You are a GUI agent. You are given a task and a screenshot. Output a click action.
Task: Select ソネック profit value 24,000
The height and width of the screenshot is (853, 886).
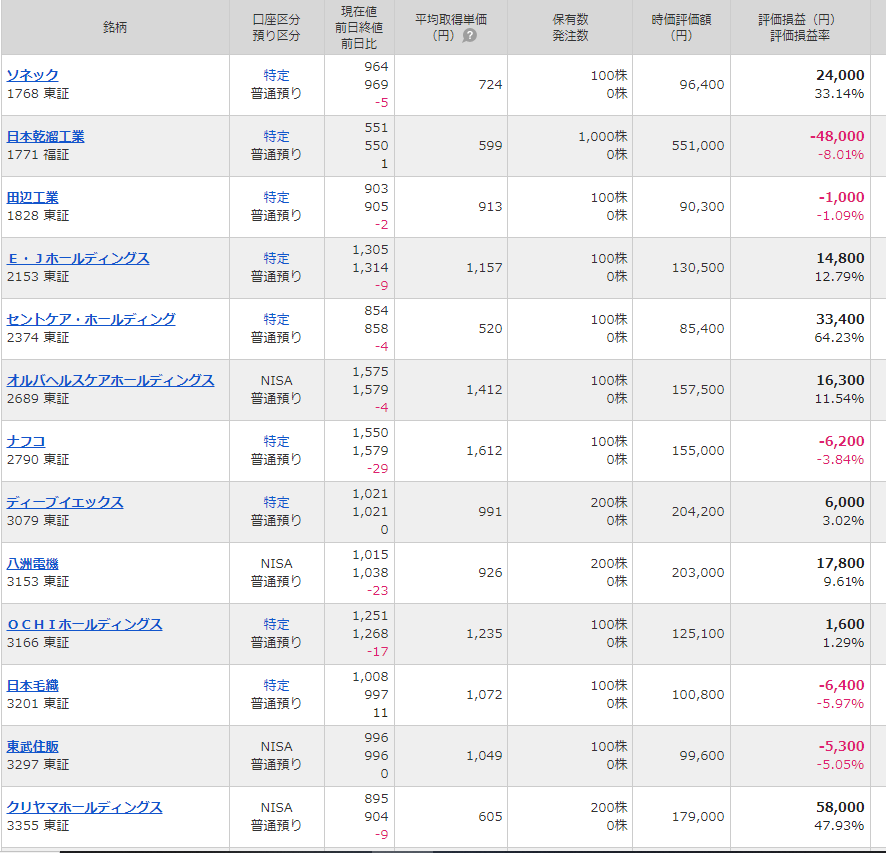pos(840,75)
